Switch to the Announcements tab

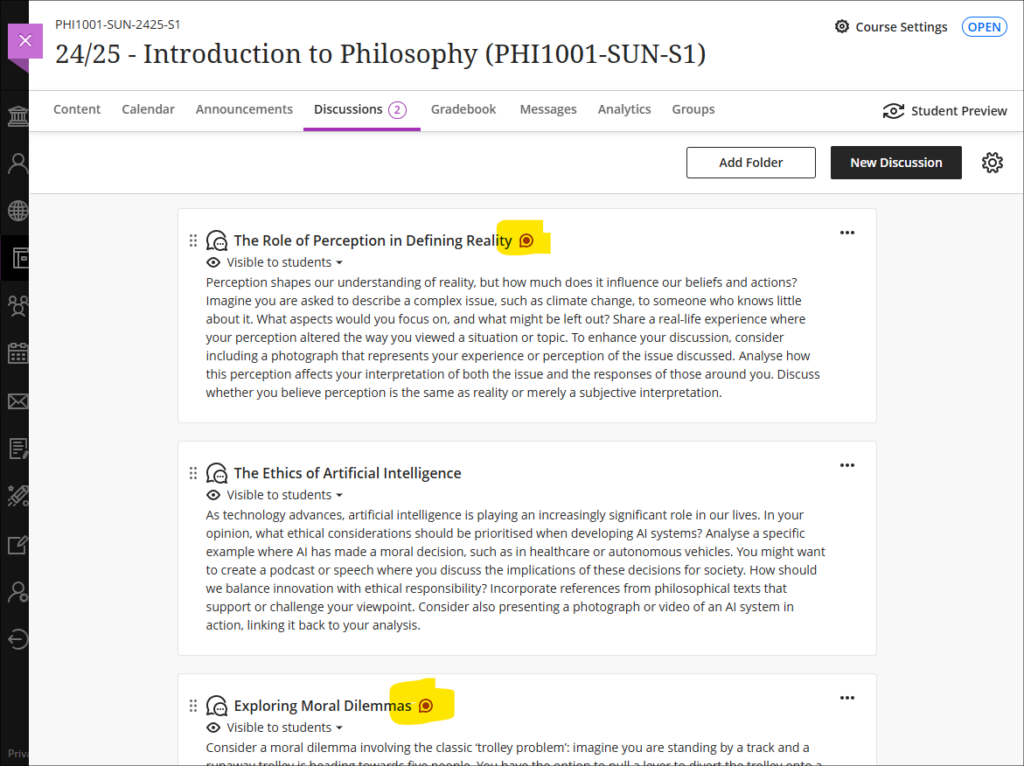point(244,110)
